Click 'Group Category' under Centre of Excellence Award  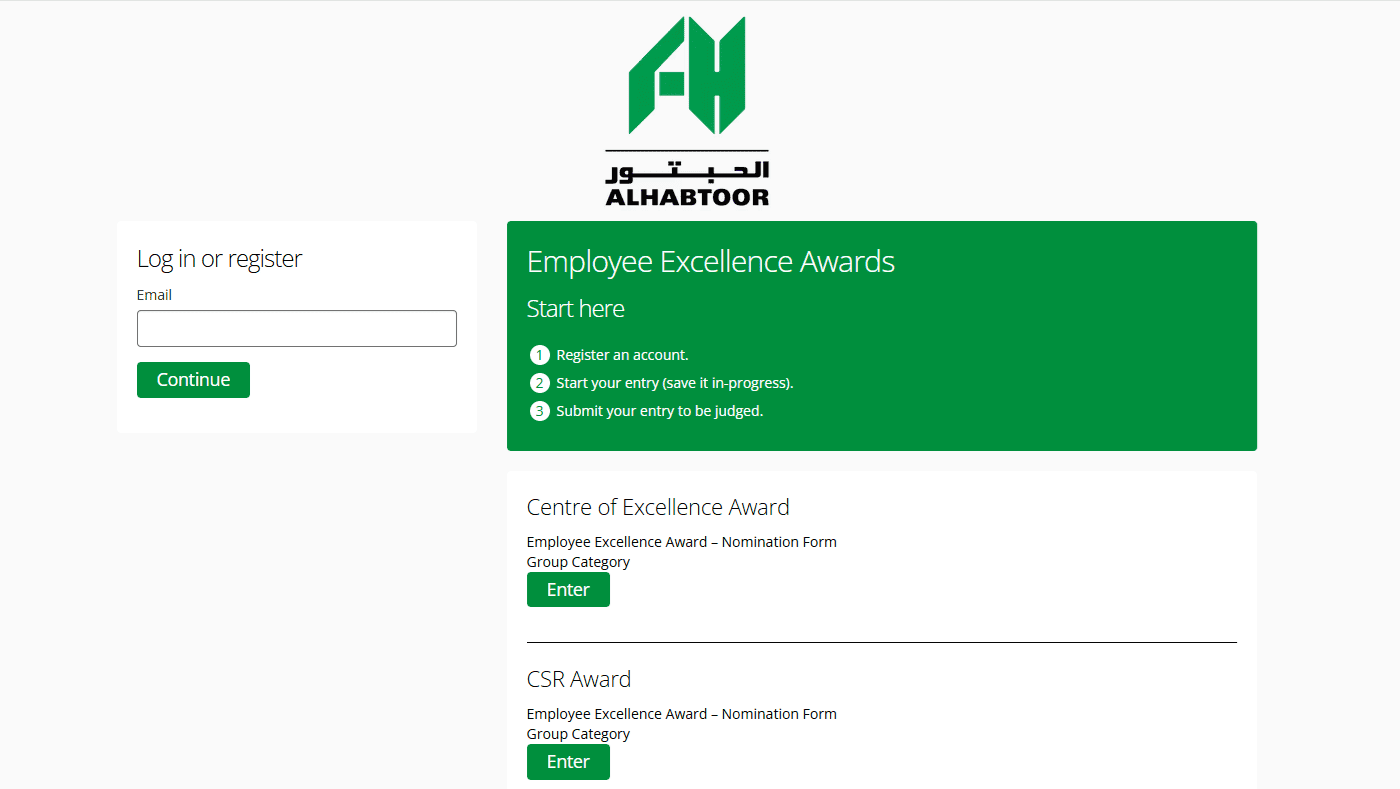coord(578,562)
